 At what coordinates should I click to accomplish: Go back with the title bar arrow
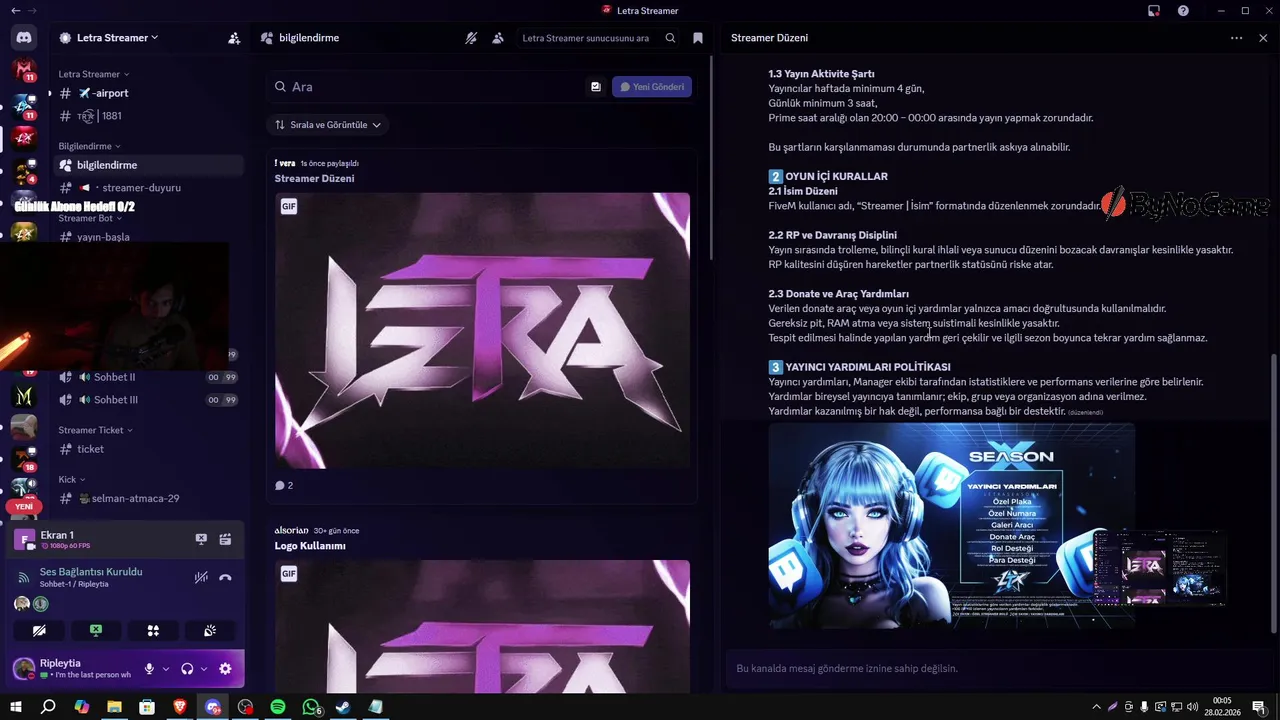point(17,10)
